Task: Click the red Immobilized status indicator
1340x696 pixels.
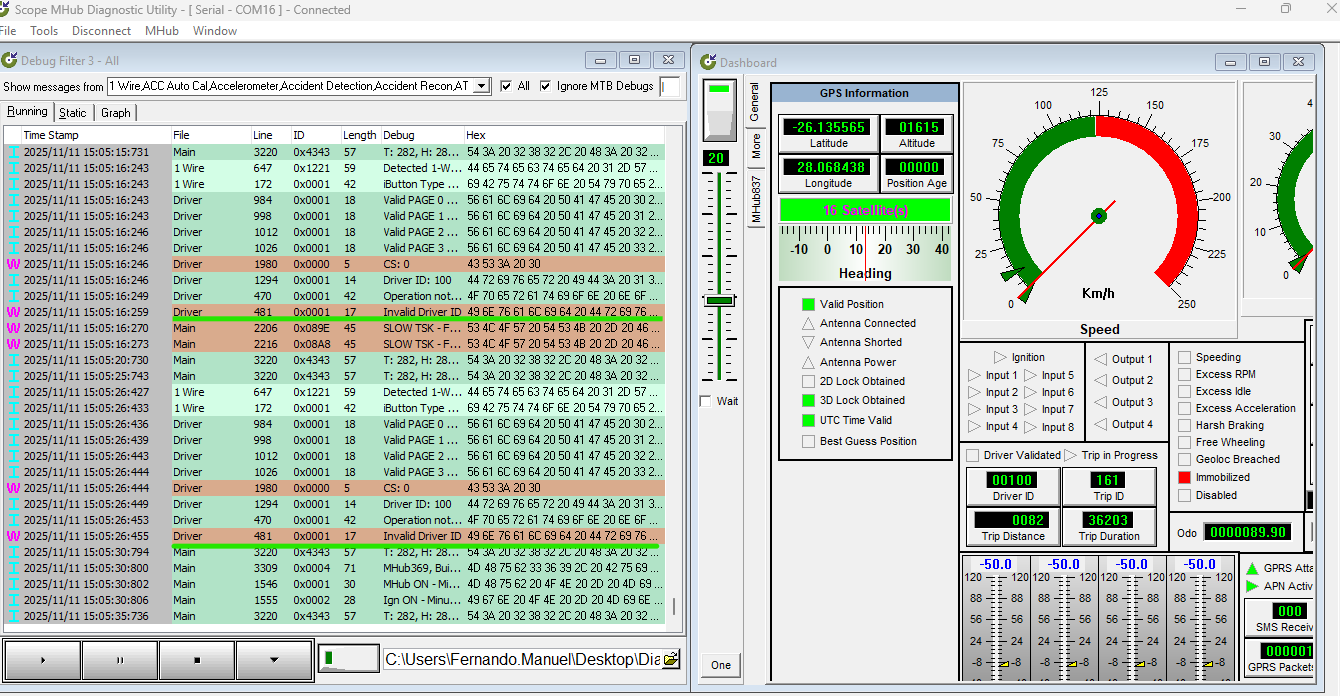Action: coord(1185,477)
